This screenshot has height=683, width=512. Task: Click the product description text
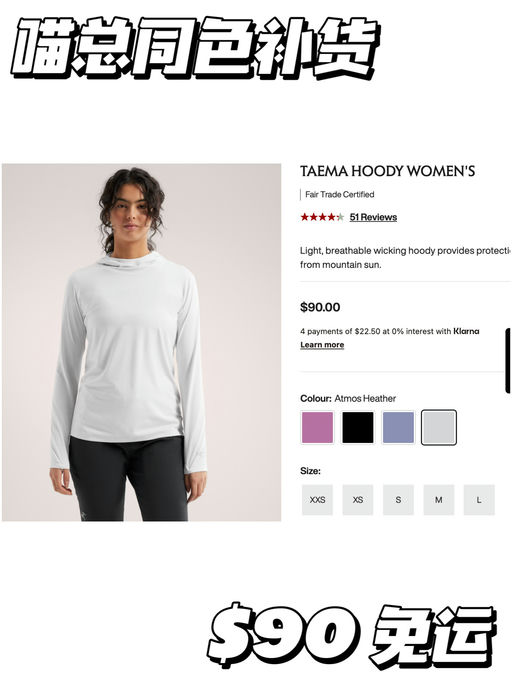(x=405, y=257)
